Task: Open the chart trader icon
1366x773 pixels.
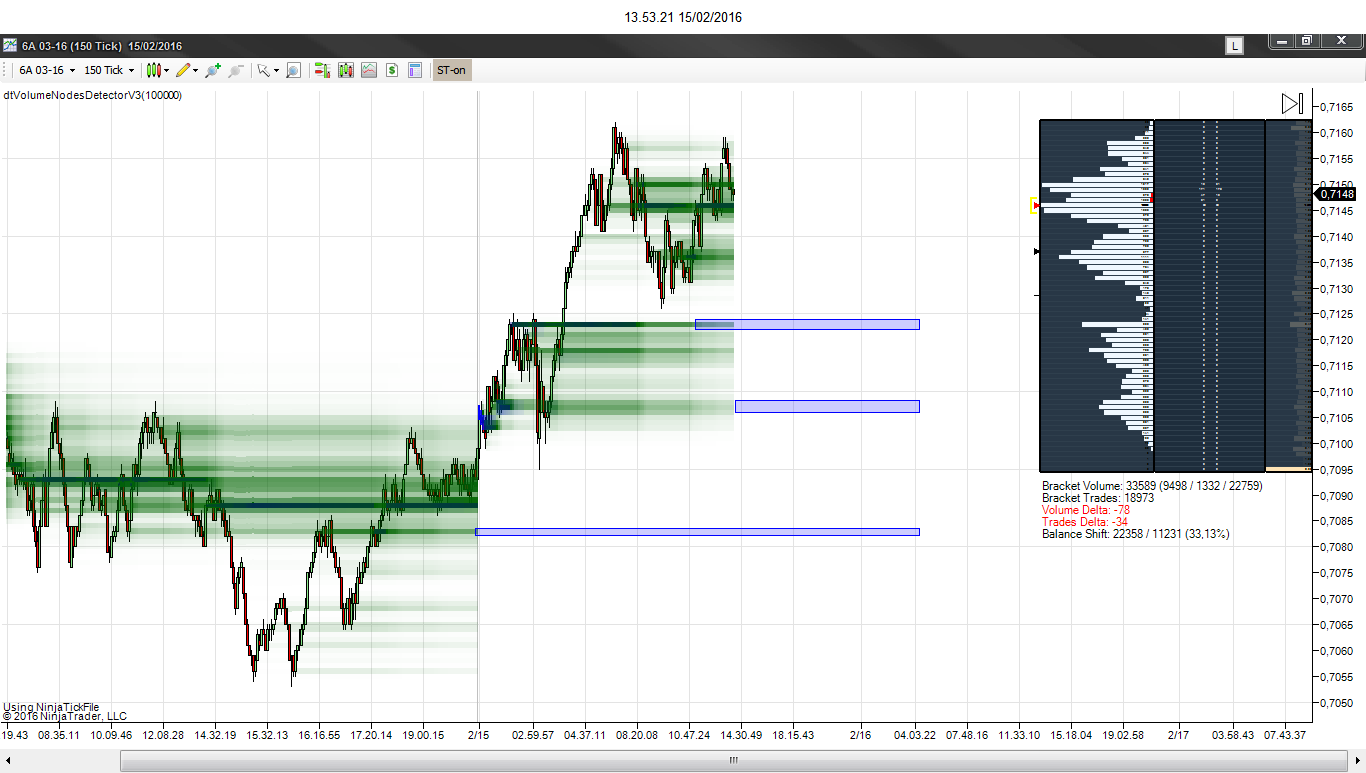Action: (x=323, y=70)
